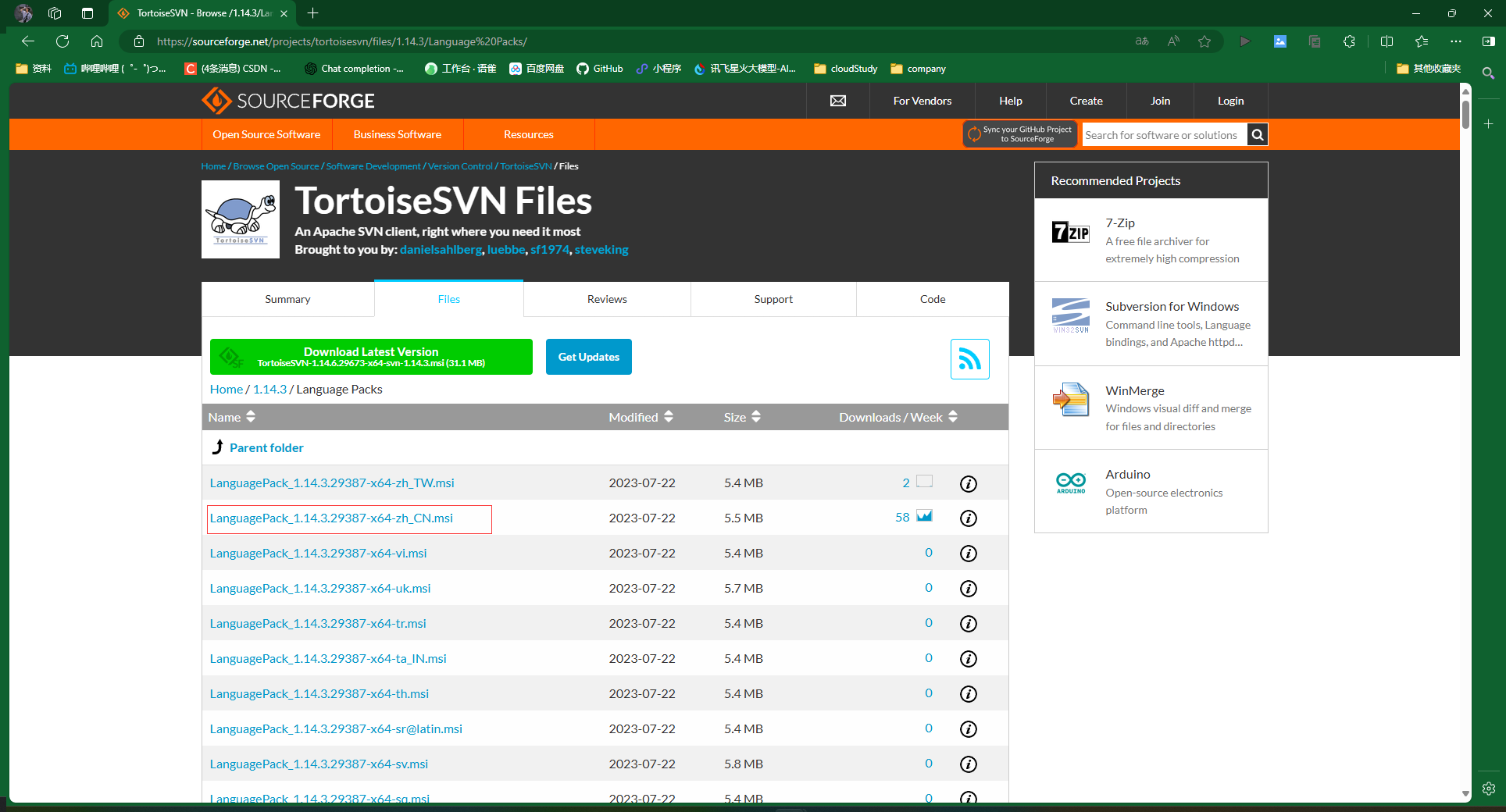Open read aloud icon in address bar
This screenshot has width=1506, height=812.
pyautogui.click(x=1173, y=41)
